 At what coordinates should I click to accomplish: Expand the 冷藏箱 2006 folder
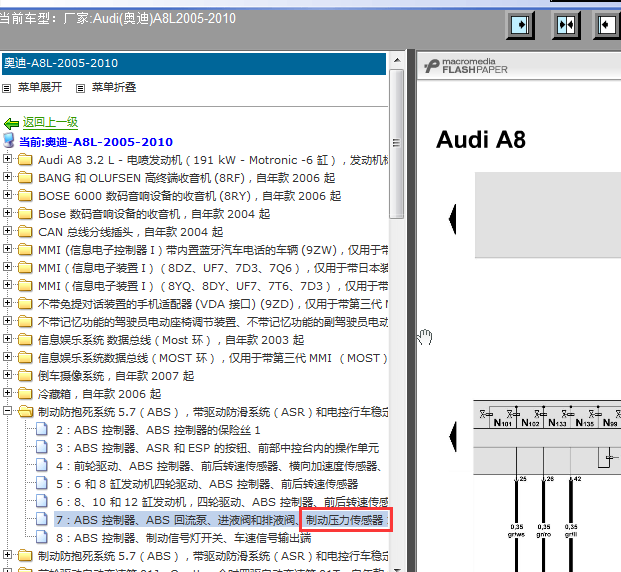[x=7, y=393]
